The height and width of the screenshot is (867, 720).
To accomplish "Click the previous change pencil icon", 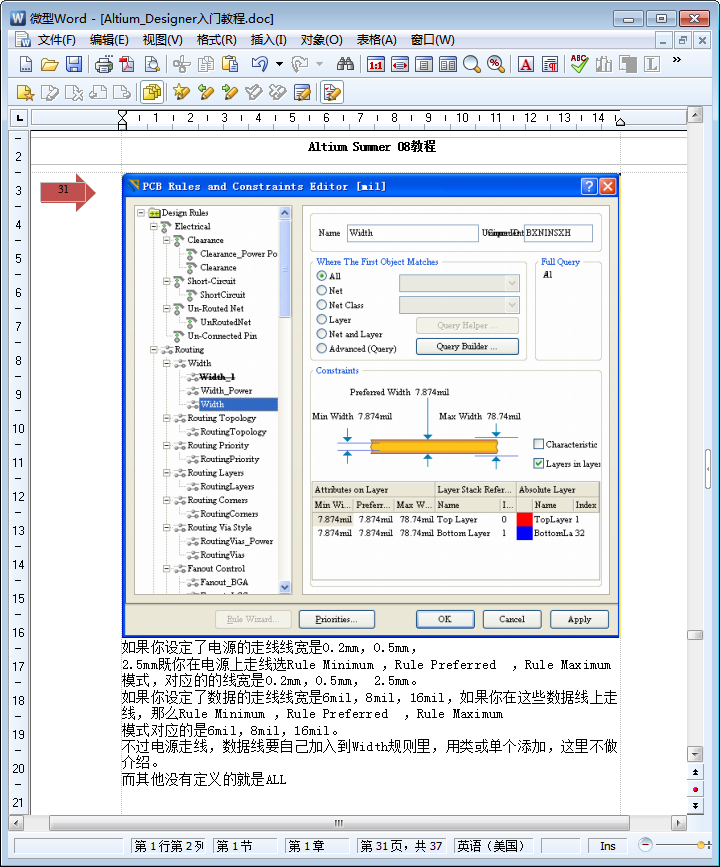I will [206, 92].
